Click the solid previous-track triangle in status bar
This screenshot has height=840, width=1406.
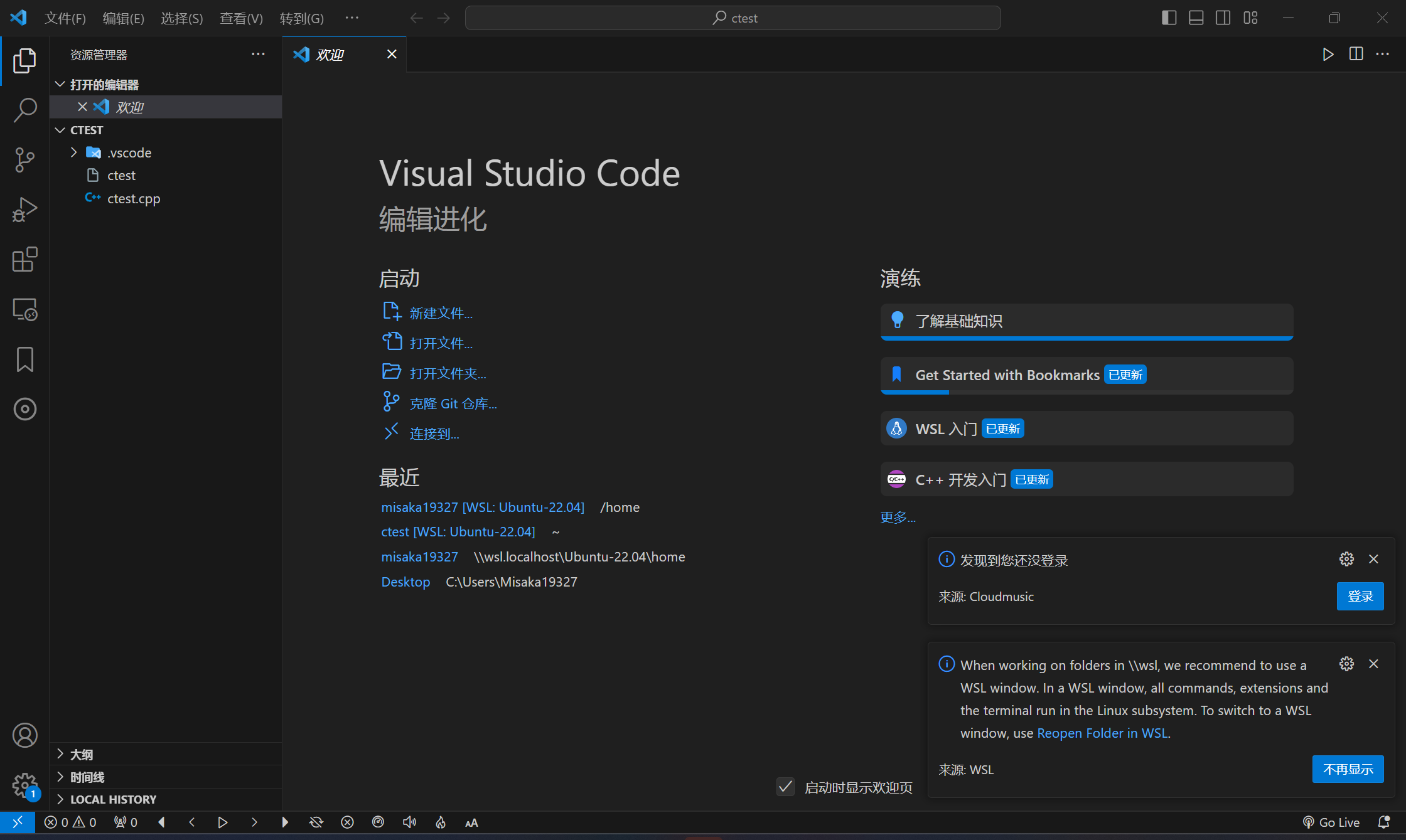pos(162,822)
